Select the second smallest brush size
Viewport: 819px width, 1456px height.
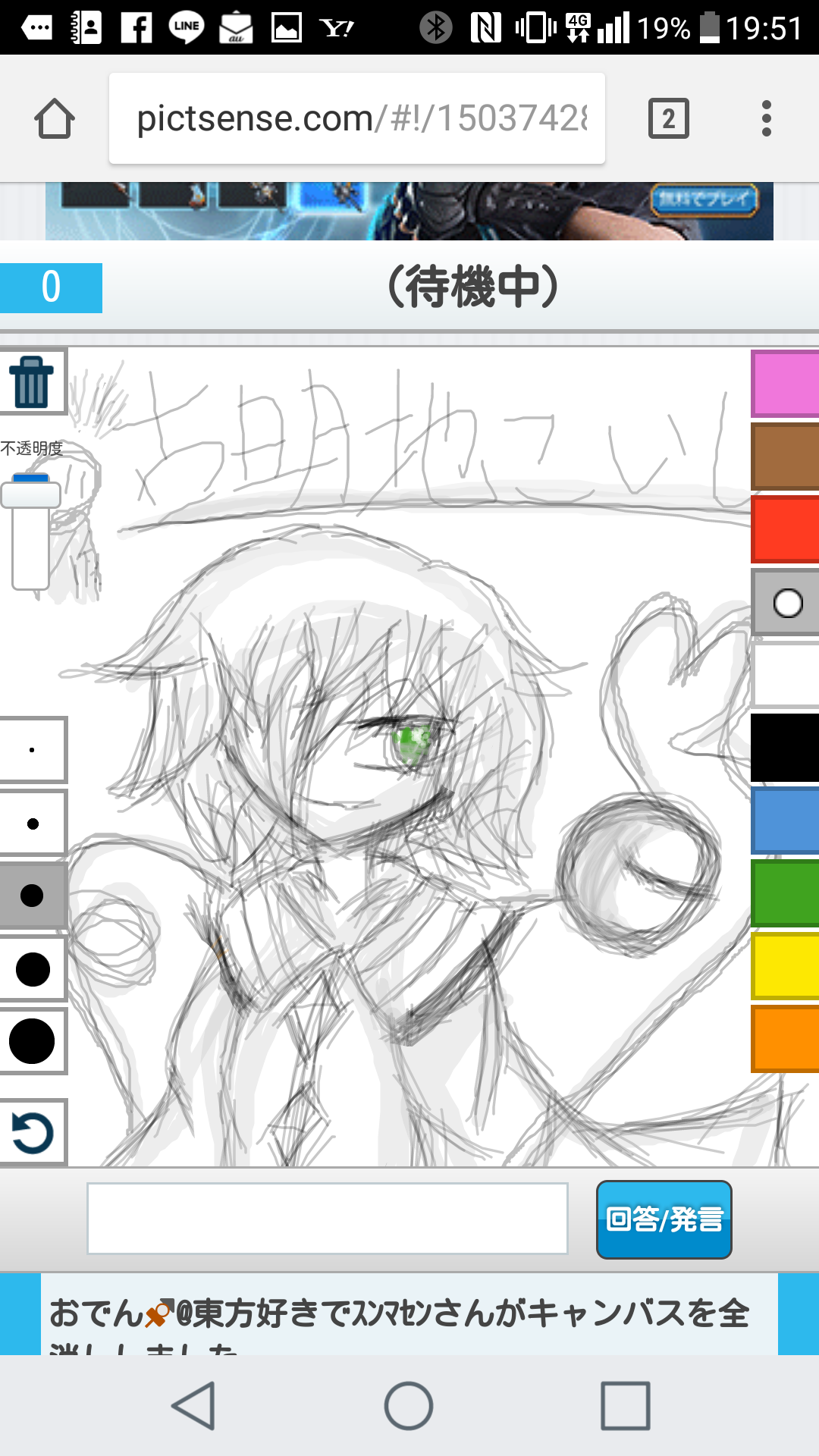pos(33,824)
